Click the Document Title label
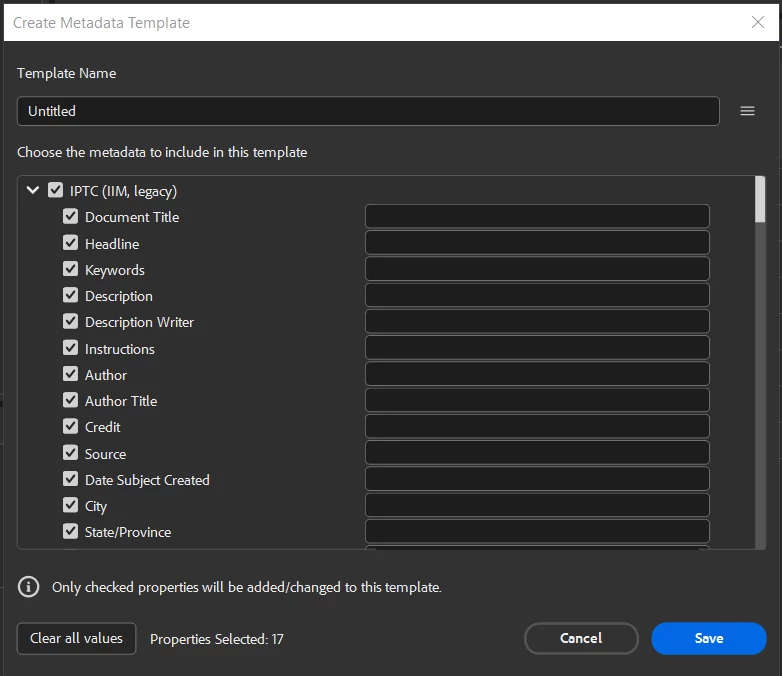 click(x=132, y=217)
